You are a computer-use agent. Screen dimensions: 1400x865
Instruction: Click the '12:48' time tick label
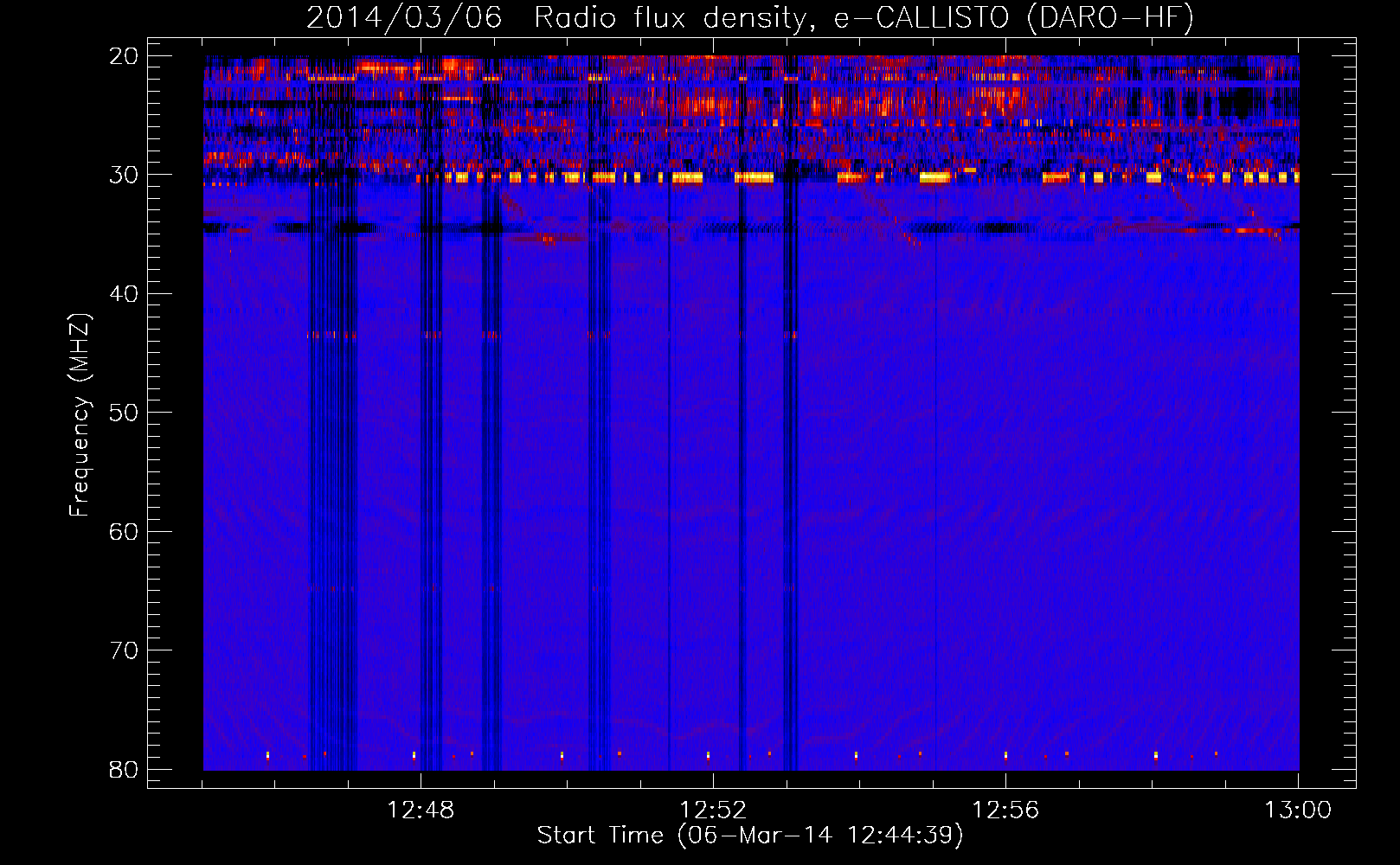point(421,811)
